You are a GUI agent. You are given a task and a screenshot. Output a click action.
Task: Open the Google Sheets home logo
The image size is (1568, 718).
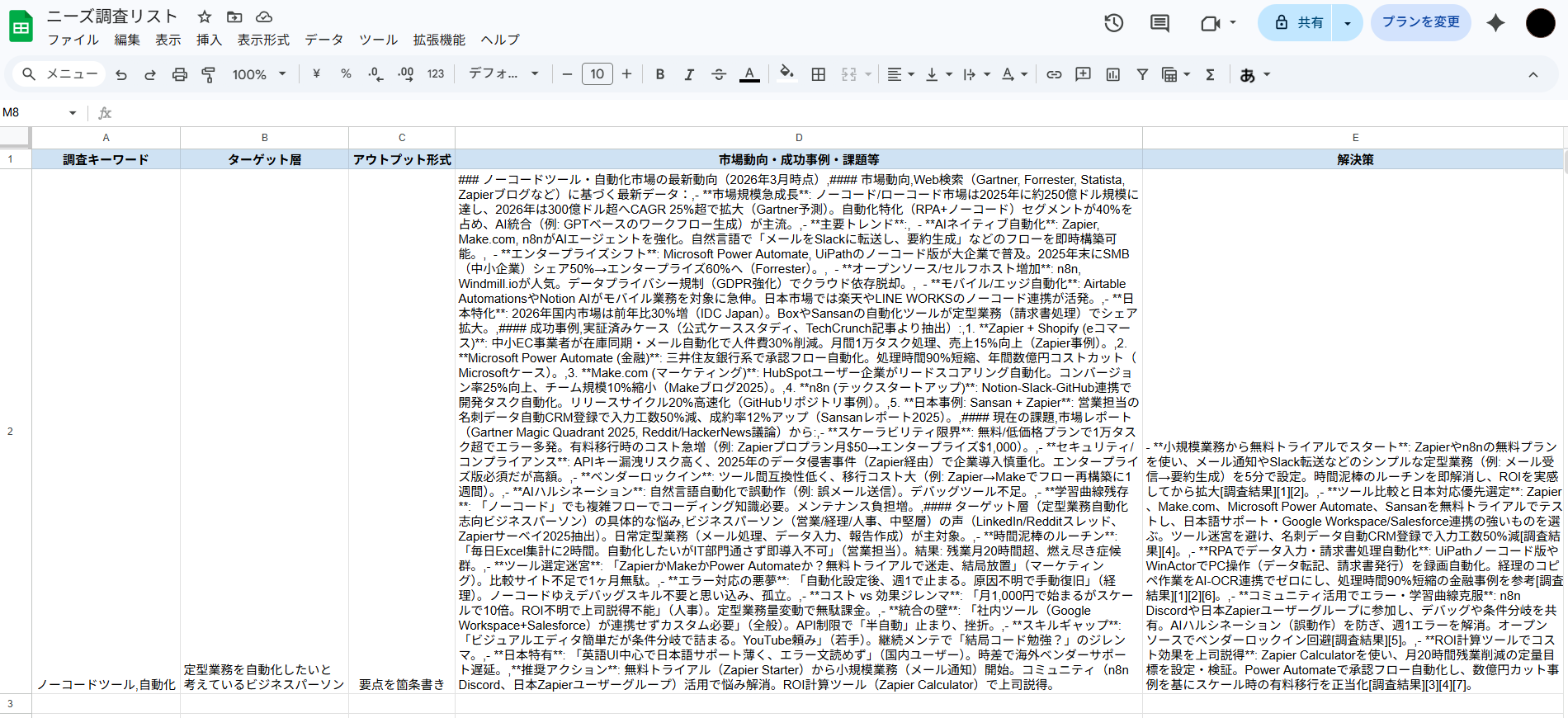pos(21,26)
